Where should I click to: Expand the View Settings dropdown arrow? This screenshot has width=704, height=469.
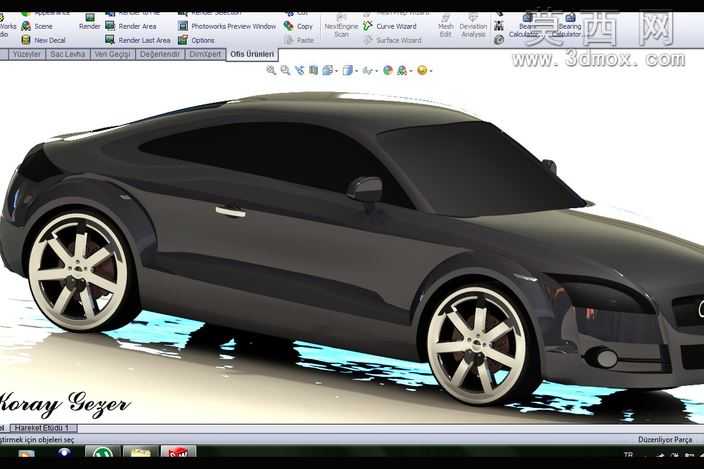(x=430, y=71)
